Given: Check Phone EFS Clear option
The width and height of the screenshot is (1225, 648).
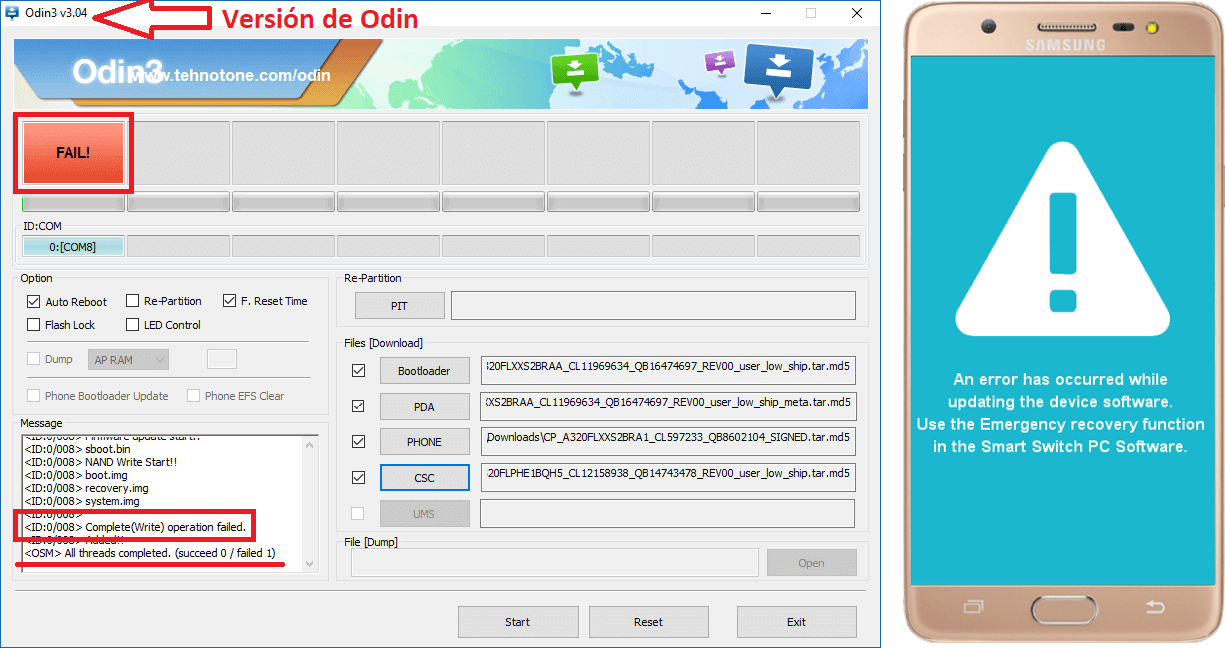Looking at the screenshot, I should point(193,396).
